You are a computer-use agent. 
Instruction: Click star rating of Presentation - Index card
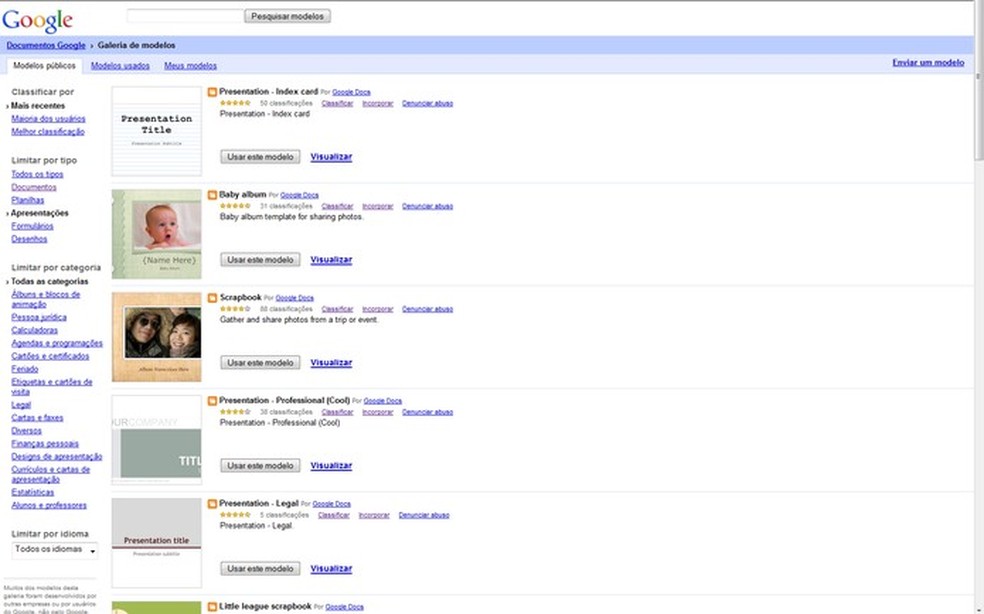(x=235, y=103)
